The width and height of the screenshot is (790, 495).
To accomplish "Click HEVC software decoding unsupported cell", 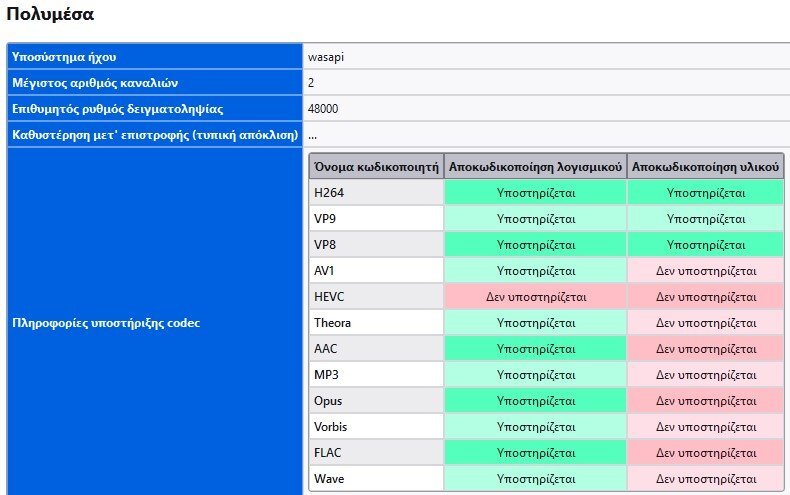I will click(536, 296).
